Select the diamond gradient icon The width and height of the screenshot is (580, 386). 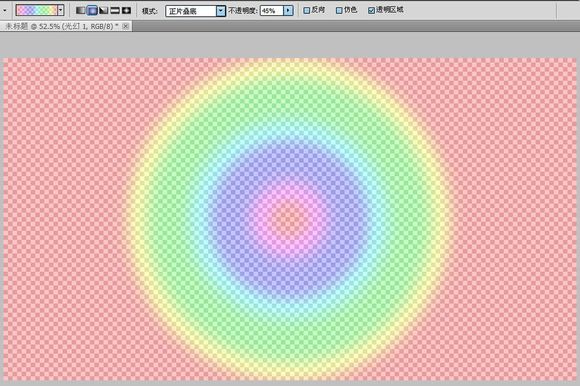[x=126, y=10]
